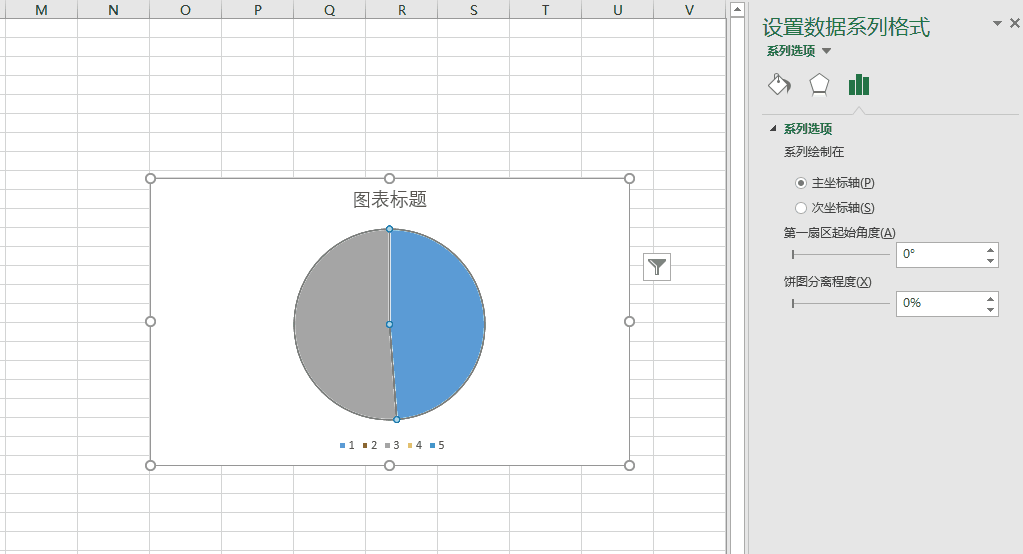Screen dimensions: 1023x554
Task: Click the 图表标题 chart title
Action: [389, 200]
